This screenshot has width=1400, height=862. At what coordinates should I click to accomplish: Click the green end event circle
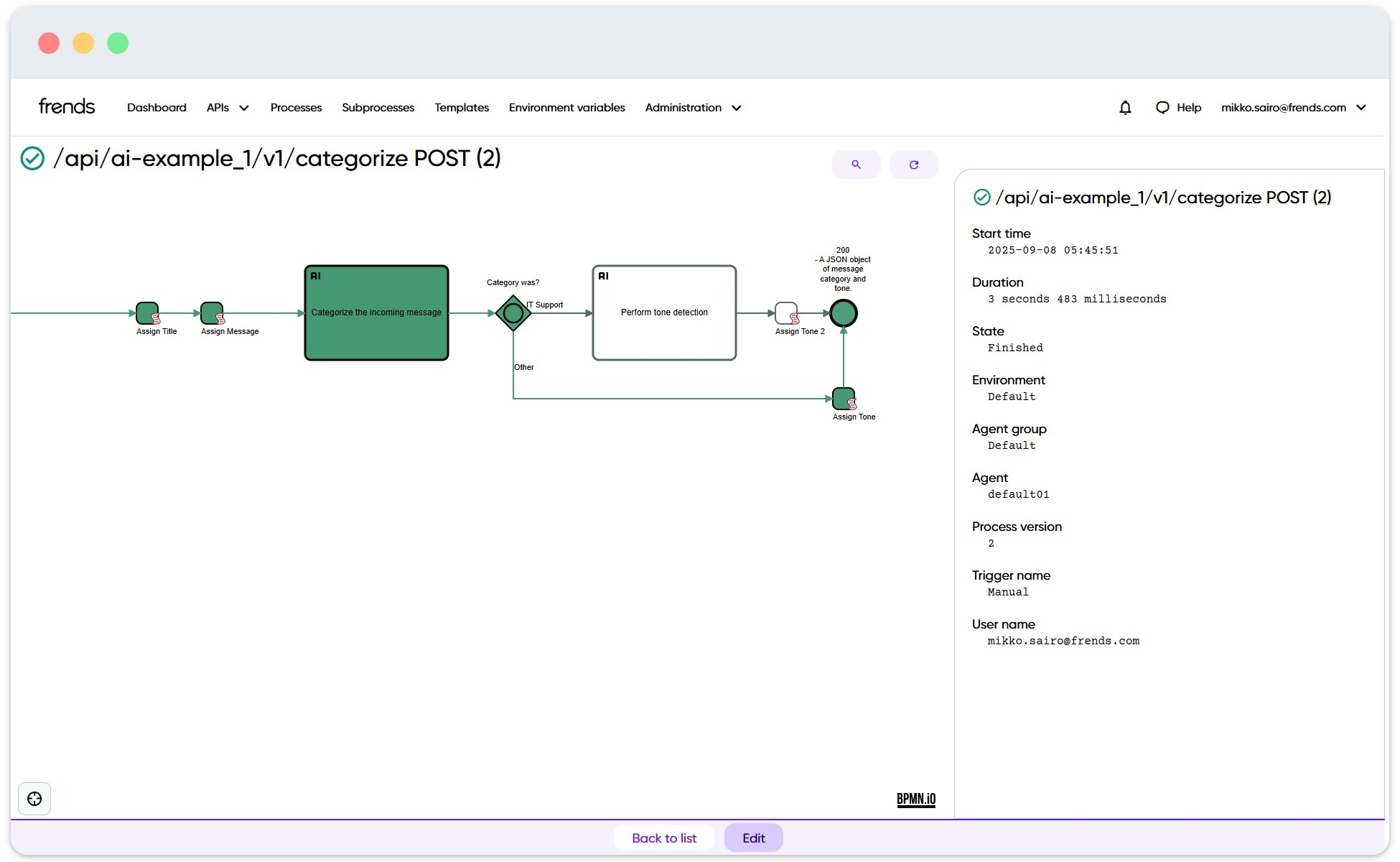pos(843,313)
